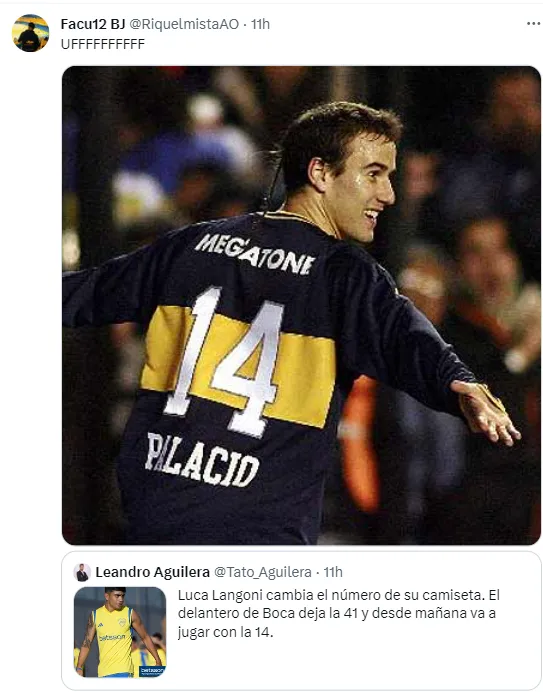Visit the @Tato_Aguilera handle
The image size is (543, 692).
click(263, 572)
